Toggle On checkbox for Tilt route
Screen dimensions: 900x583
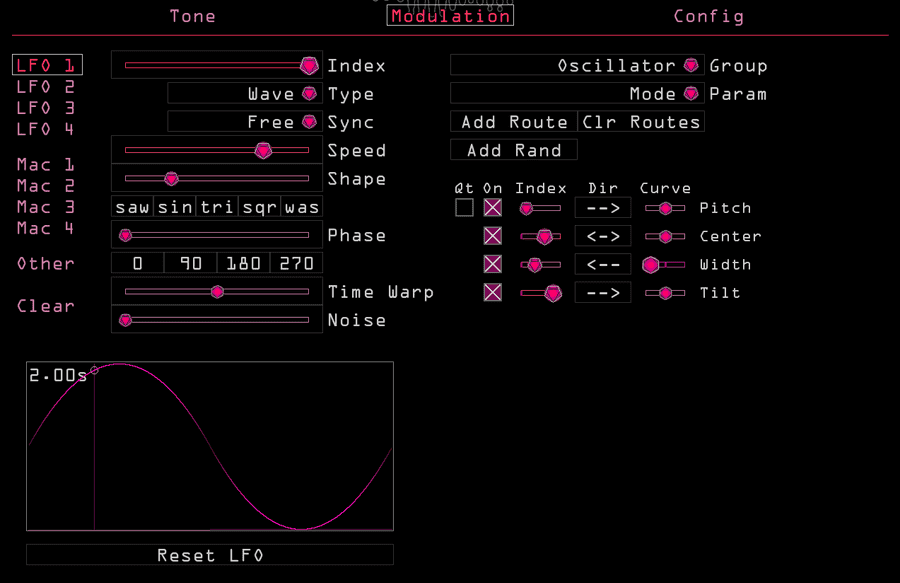point(492,292)
